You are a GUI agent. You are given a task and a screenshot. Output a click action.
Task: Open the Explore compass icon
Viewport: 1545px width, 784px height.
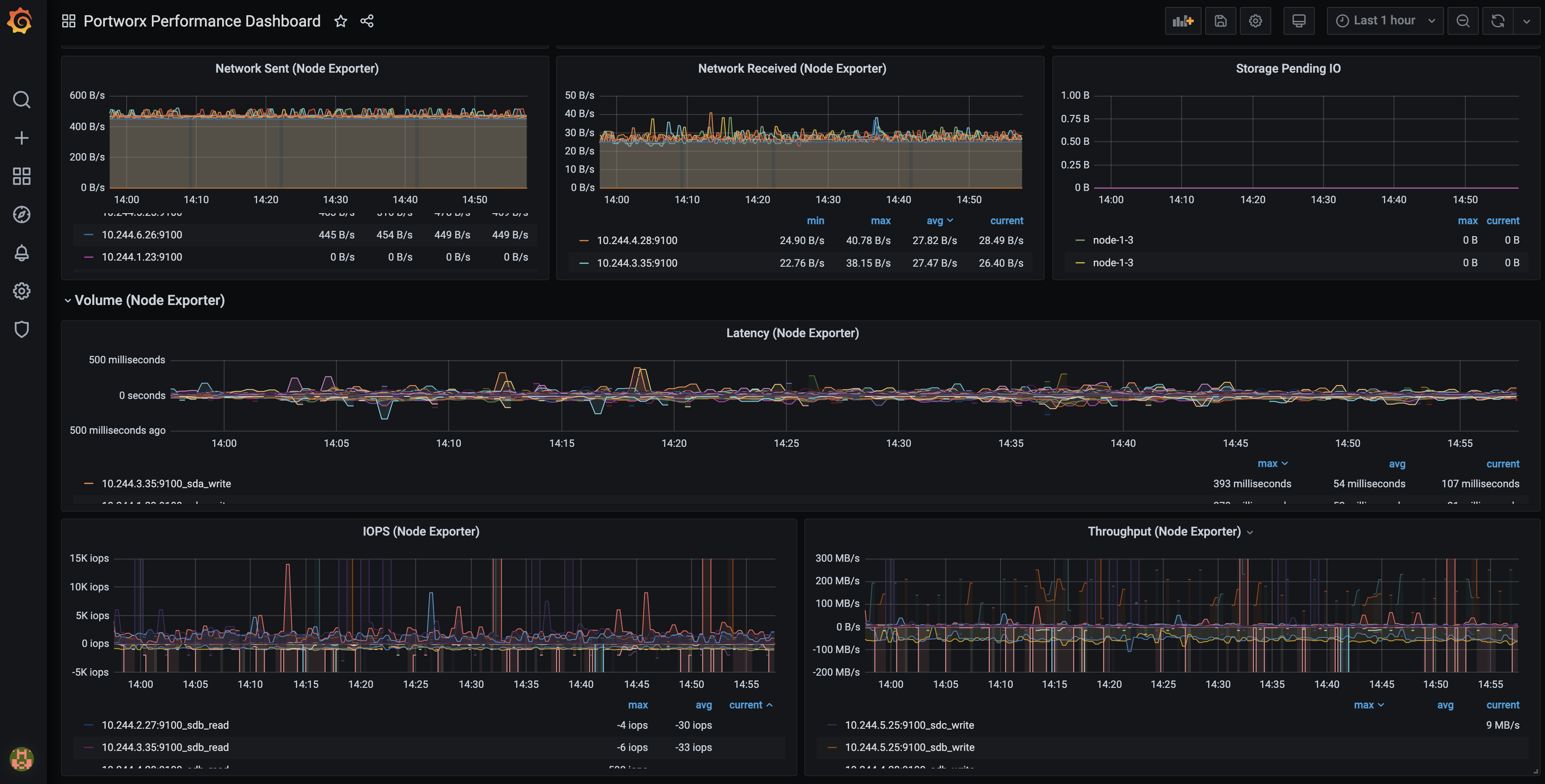tap(22, 214)
